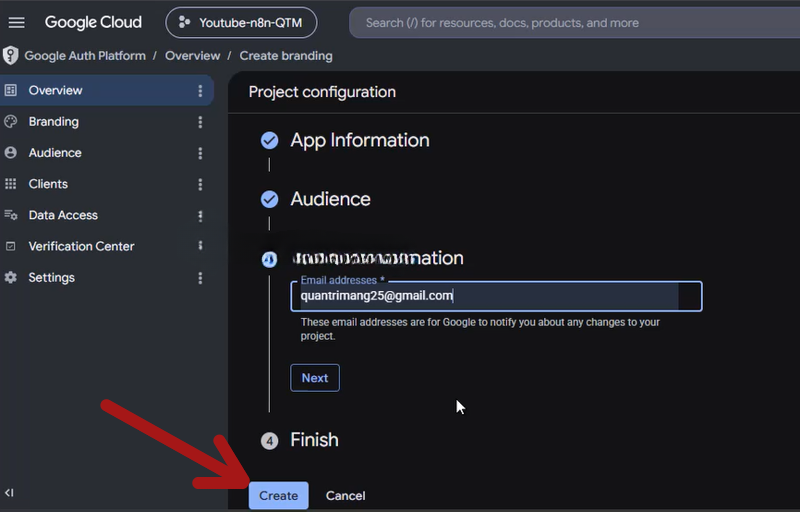This screenshot has height=512, width=800.
Task: Go to Google Auth Platform breadcrumb
Action: (85, 56)
